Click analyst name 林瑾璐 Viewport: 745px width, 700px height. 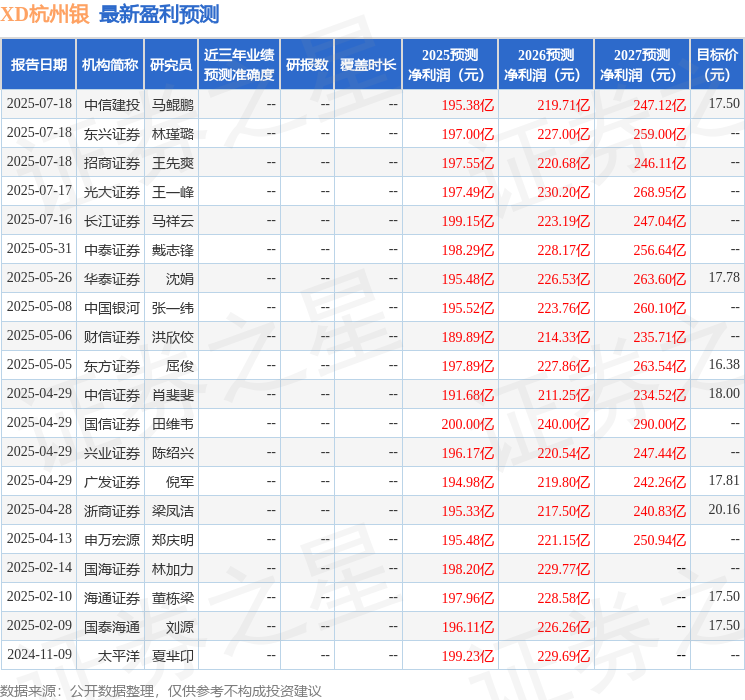click(173, 134)
